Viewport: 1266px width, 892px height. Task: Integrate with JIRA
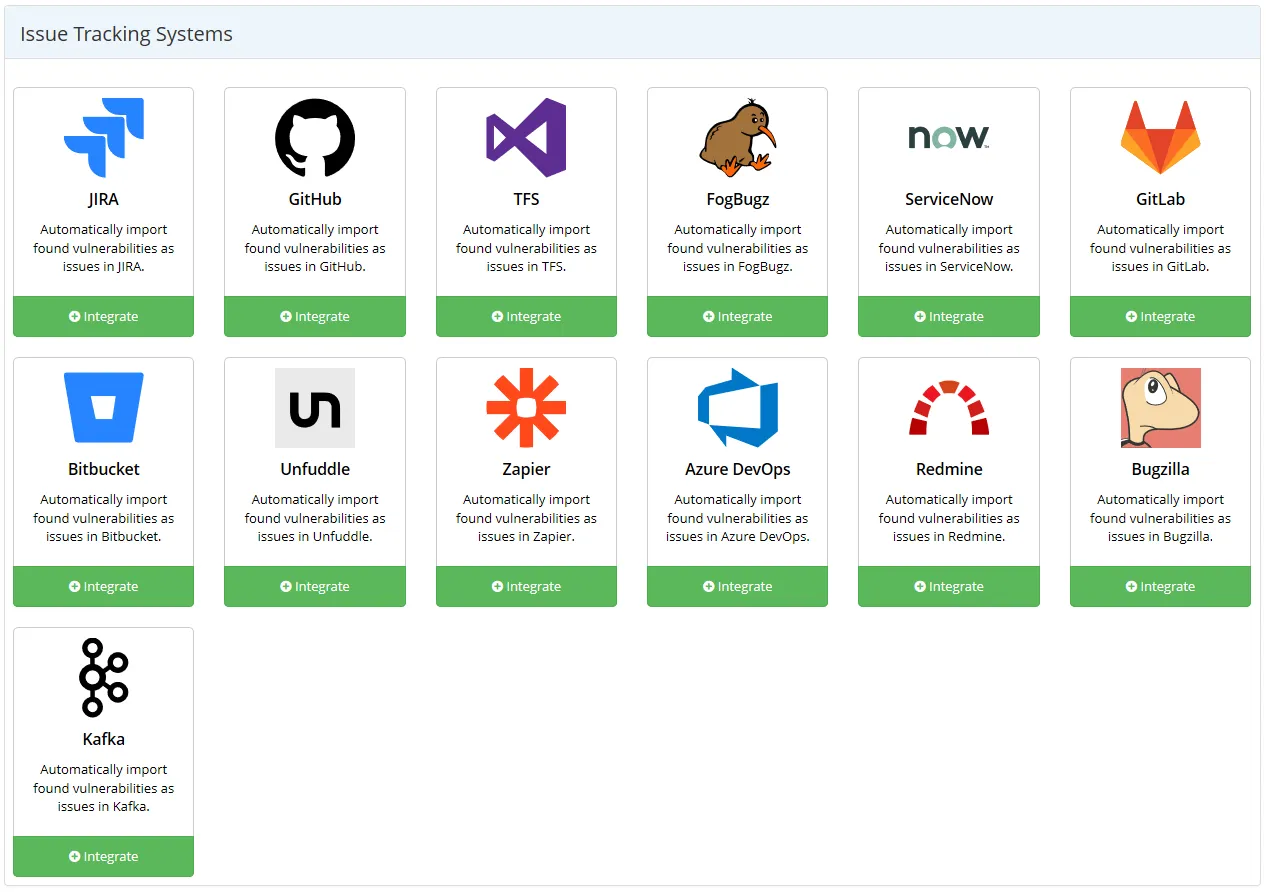[x=103, y=316]
